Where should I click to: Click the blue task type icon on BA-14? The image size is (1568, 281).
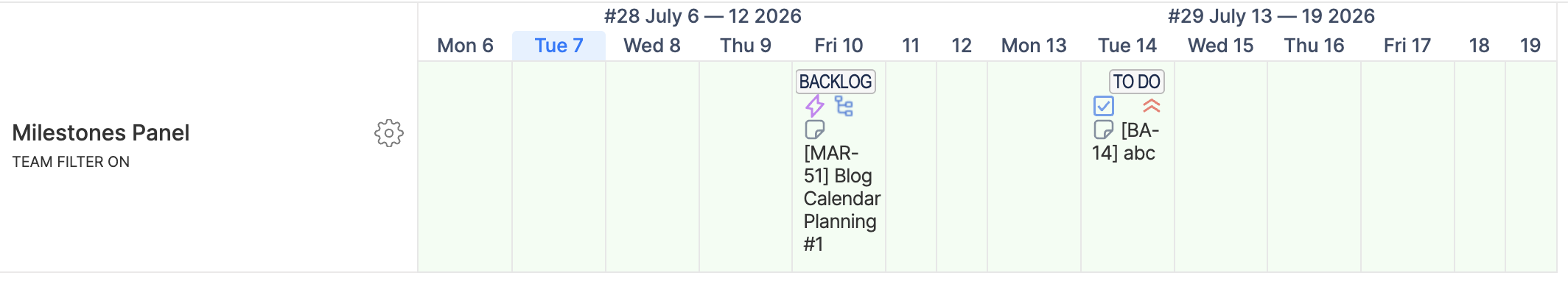[1104, 107]
